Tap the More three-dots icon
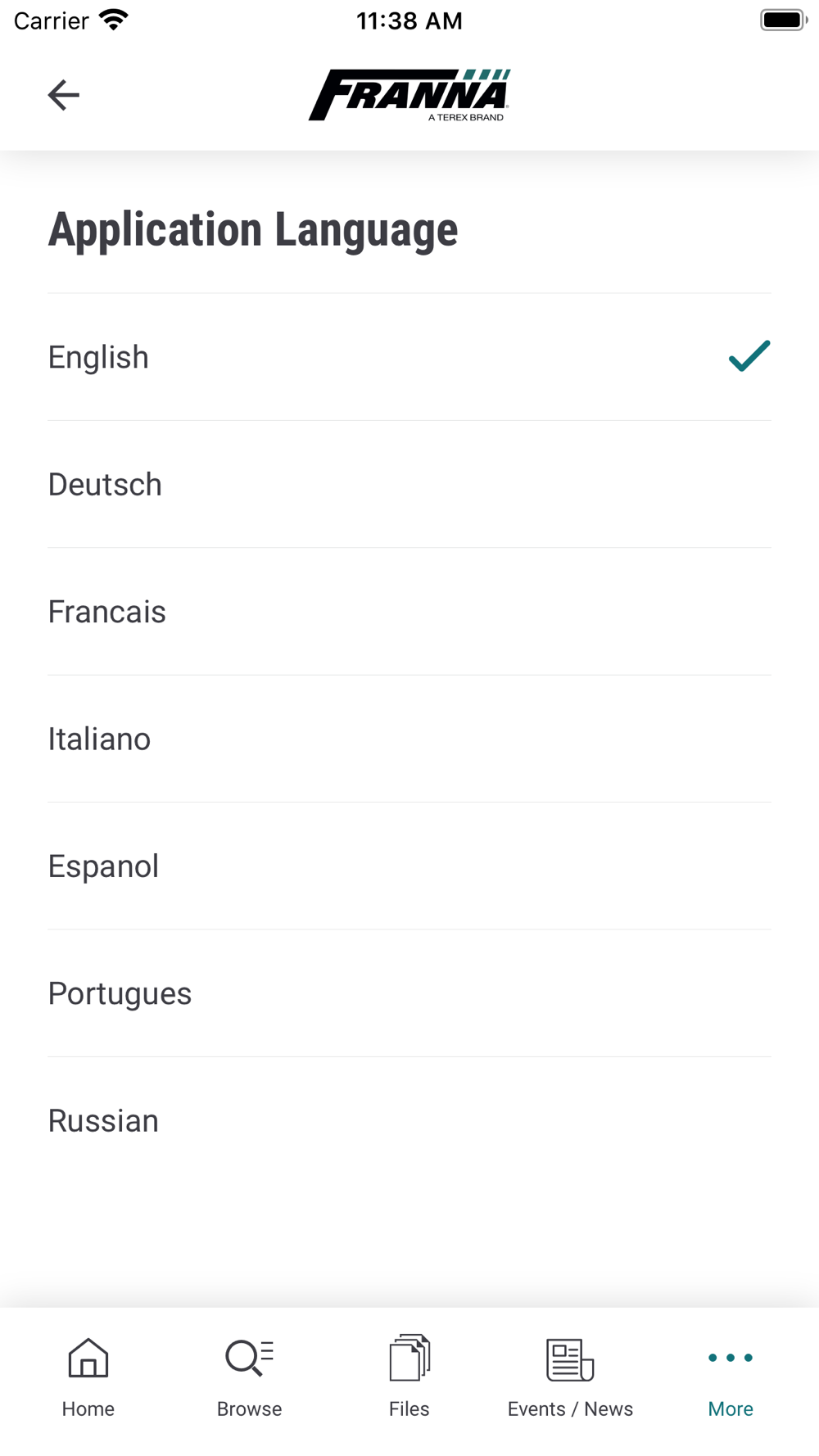This screenshot has height=1456, width=819. 731,1358
